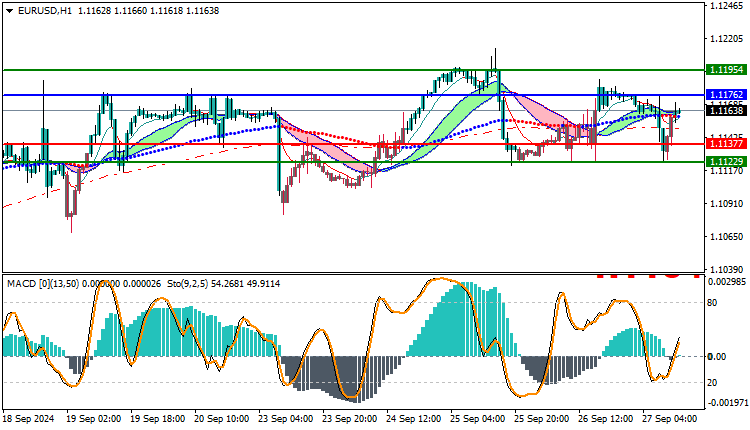Select the blue 1.11762 price level label

pos(727,95)
